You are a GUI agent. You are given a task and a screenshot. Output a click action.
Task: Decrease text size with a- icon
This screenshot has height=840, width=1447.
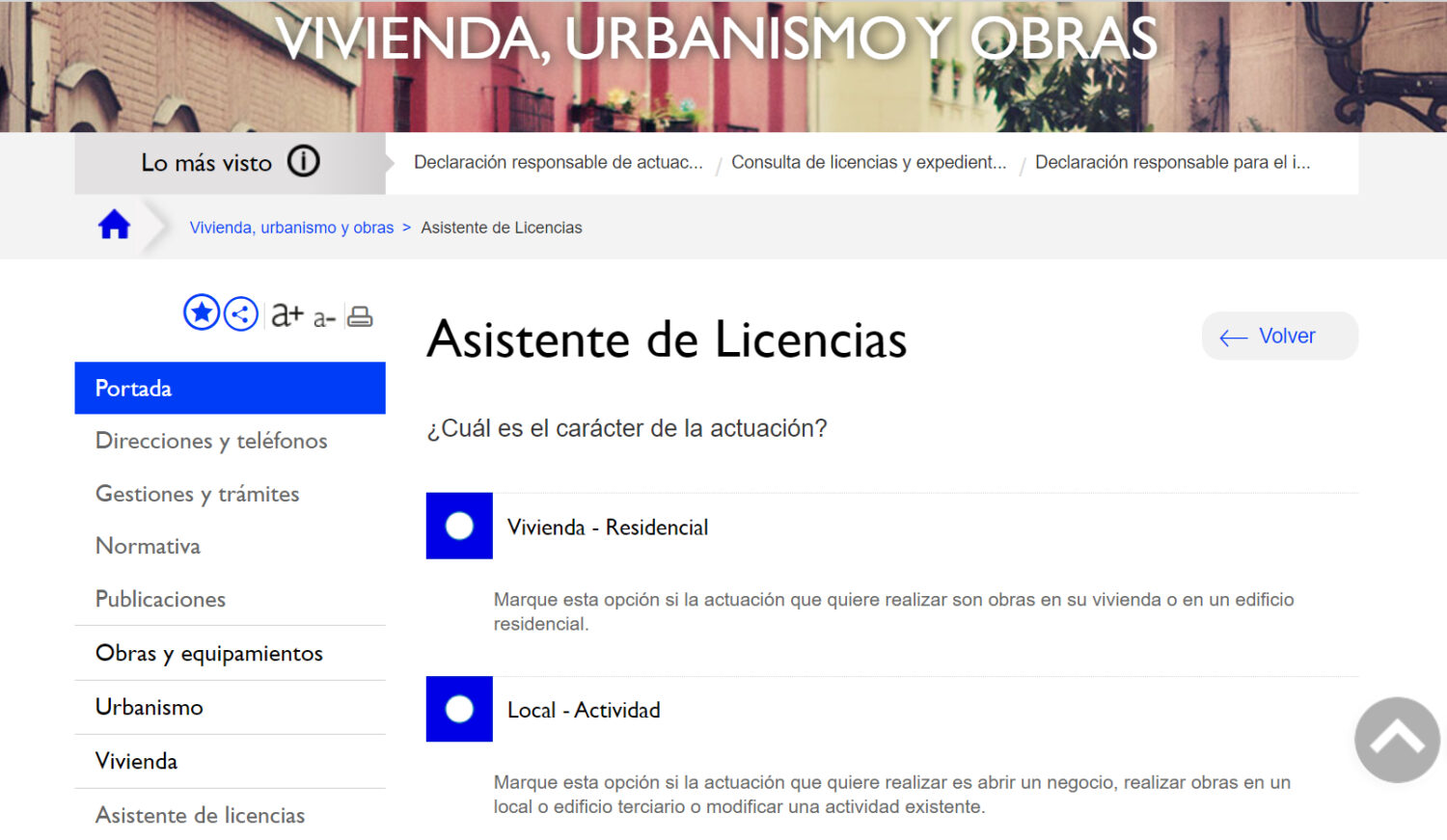pyautogui.click(x=324, y=317)
